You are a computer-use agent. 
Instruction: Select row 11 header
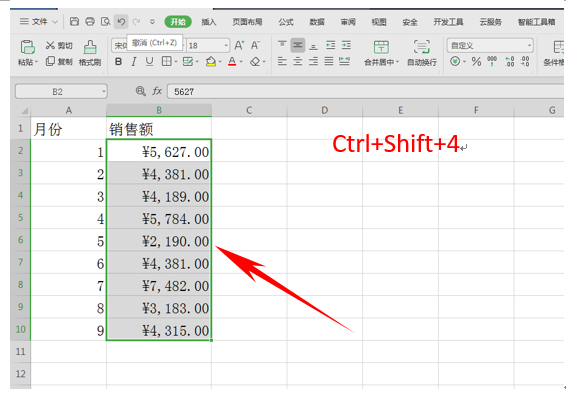21,351
